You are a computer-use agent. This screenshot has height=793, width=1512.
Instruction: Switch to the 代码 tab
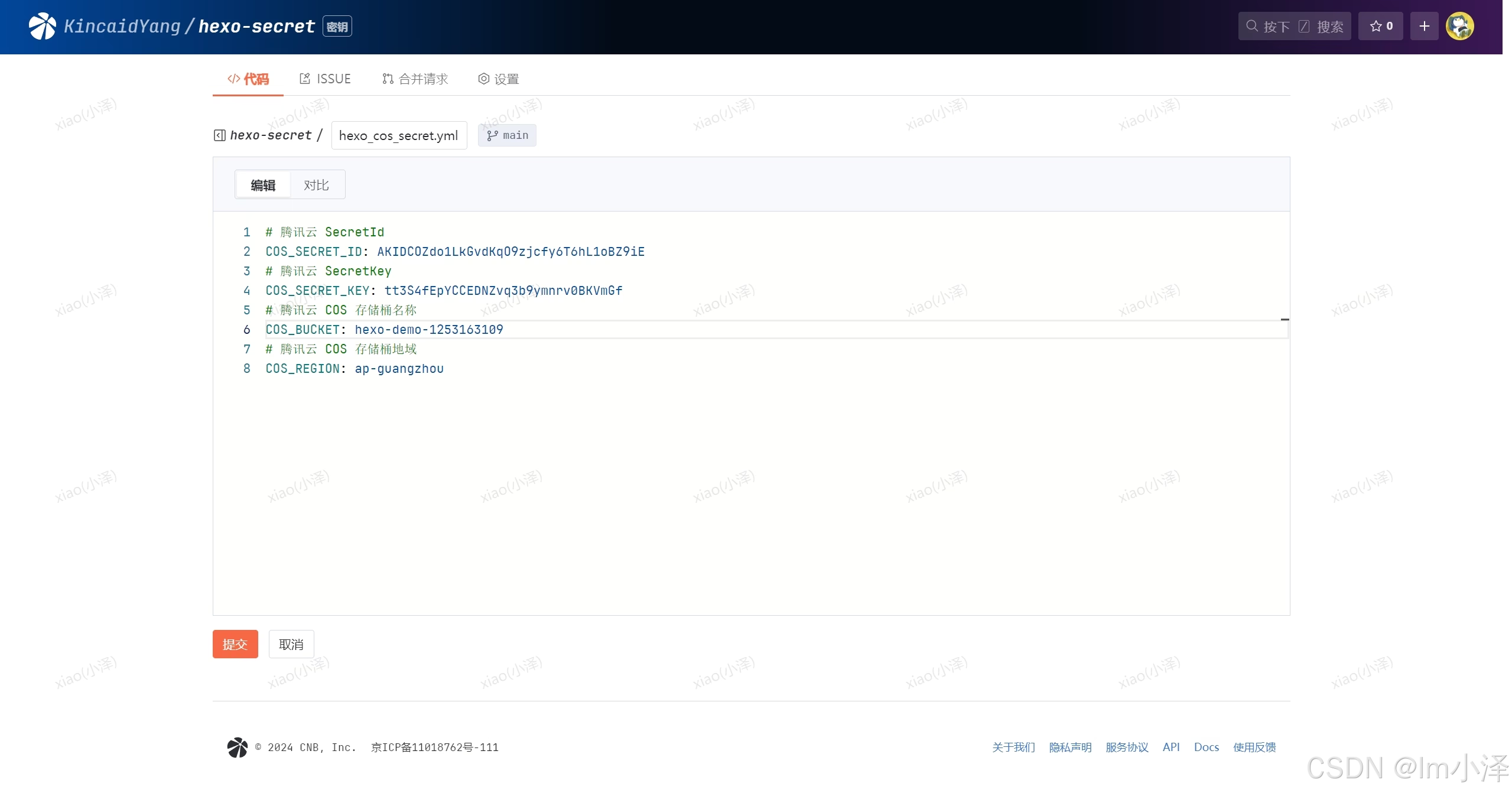click(x=248, y=79)
